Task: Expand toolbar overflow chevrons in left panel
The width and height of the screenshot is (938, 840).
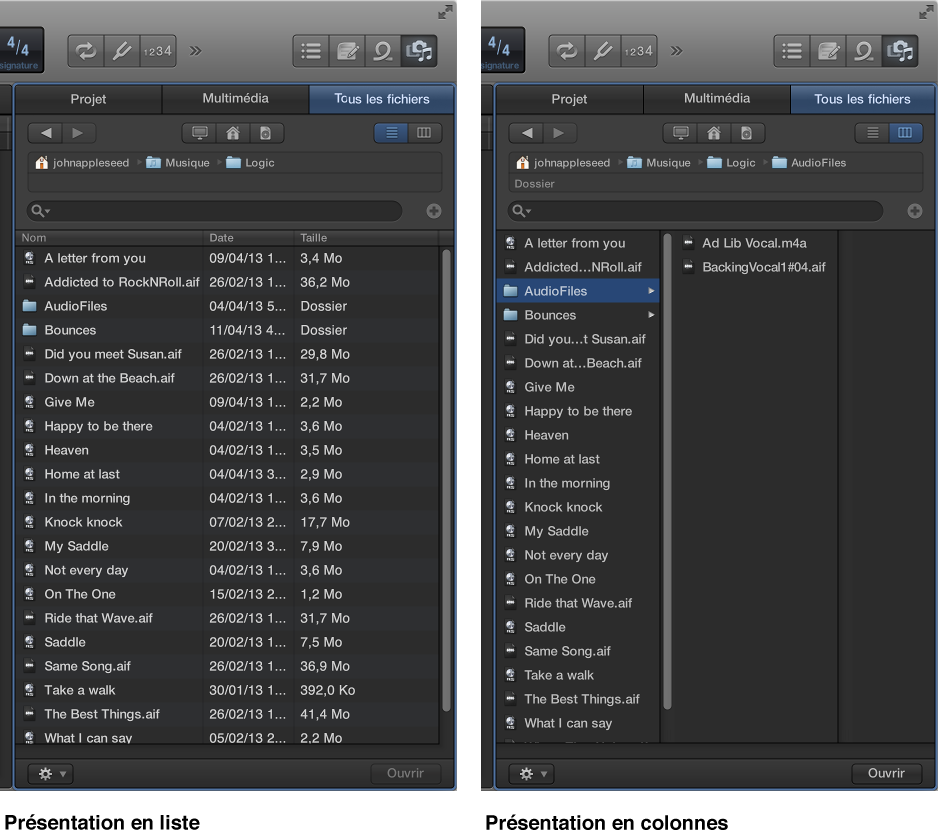Action: click(x=196, y=51)
